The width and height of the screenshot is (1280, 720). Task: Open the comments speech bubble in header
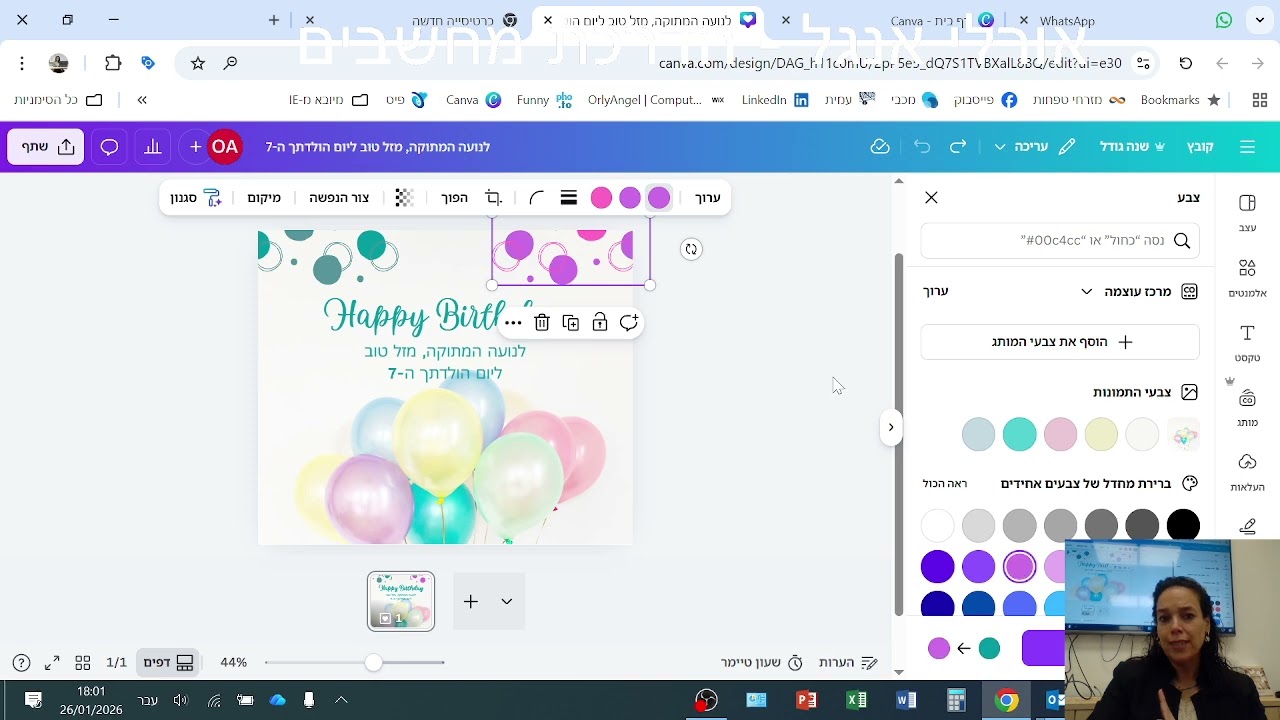109,147
